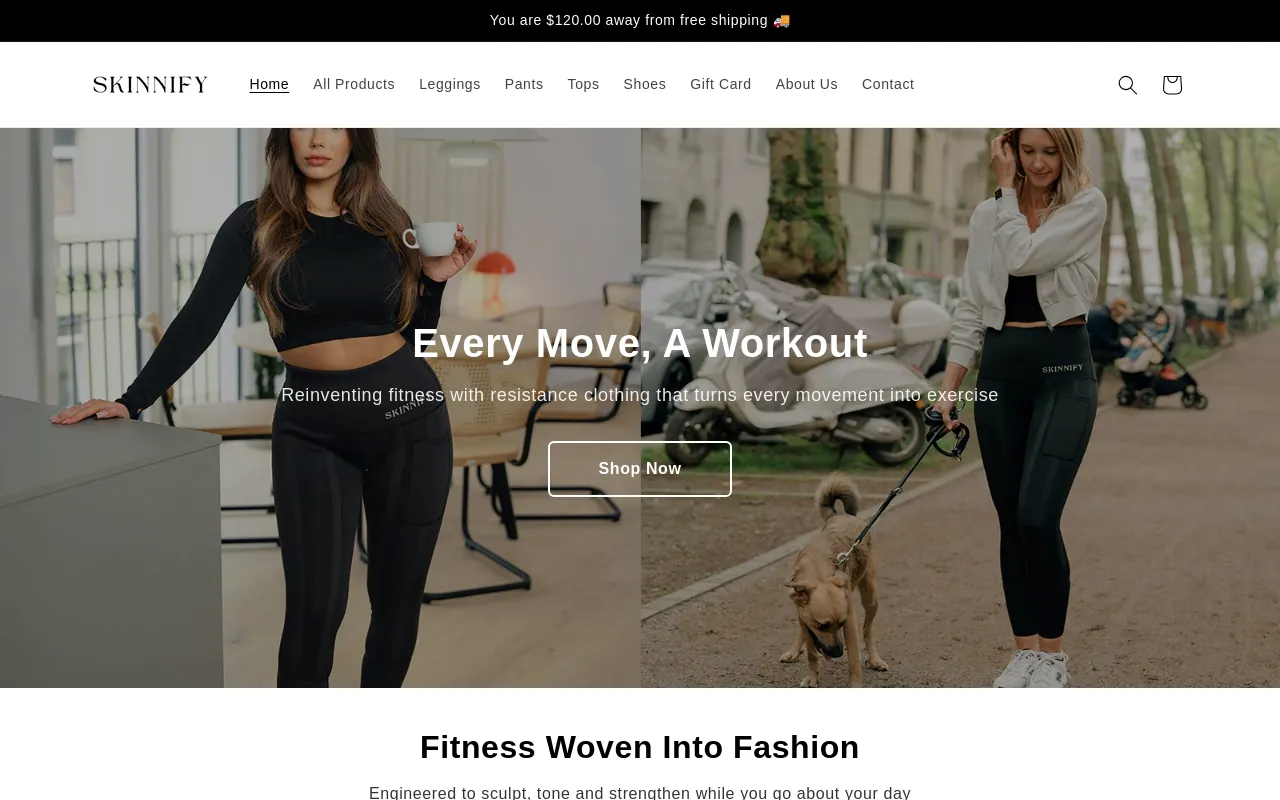Open the search magnifier icon
This screenshot has height=800, width=1280.
click(x=1127, y=85)
